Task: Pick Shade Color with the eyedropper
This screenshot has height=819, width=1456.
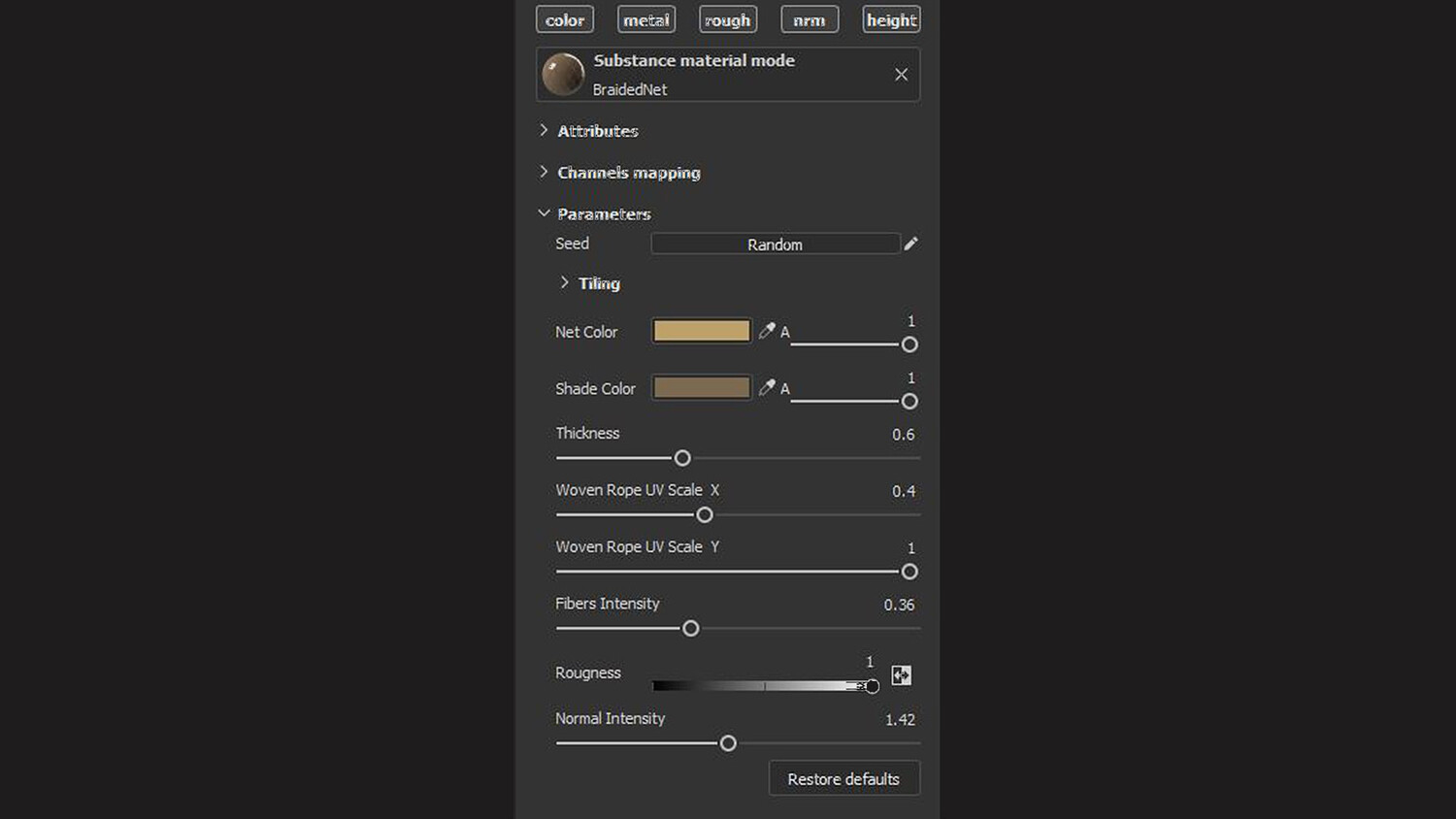Action: coord(767,388)
